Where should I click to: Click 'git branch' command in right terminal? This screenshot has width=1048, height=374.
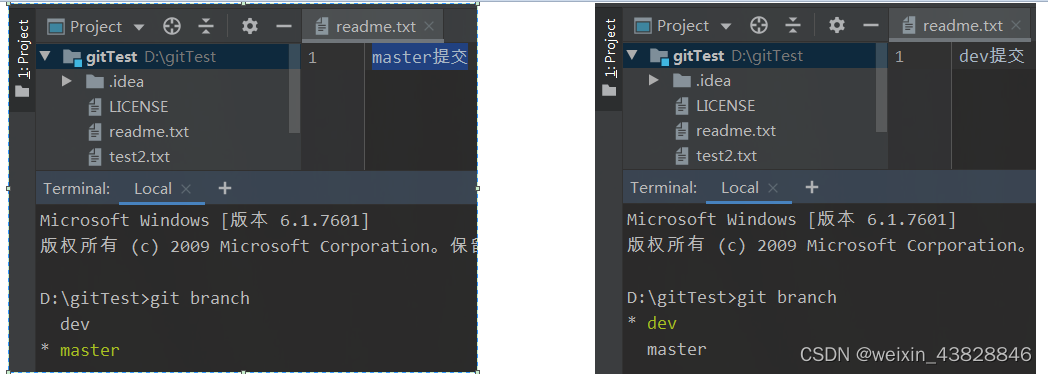[x=787, y=297]
